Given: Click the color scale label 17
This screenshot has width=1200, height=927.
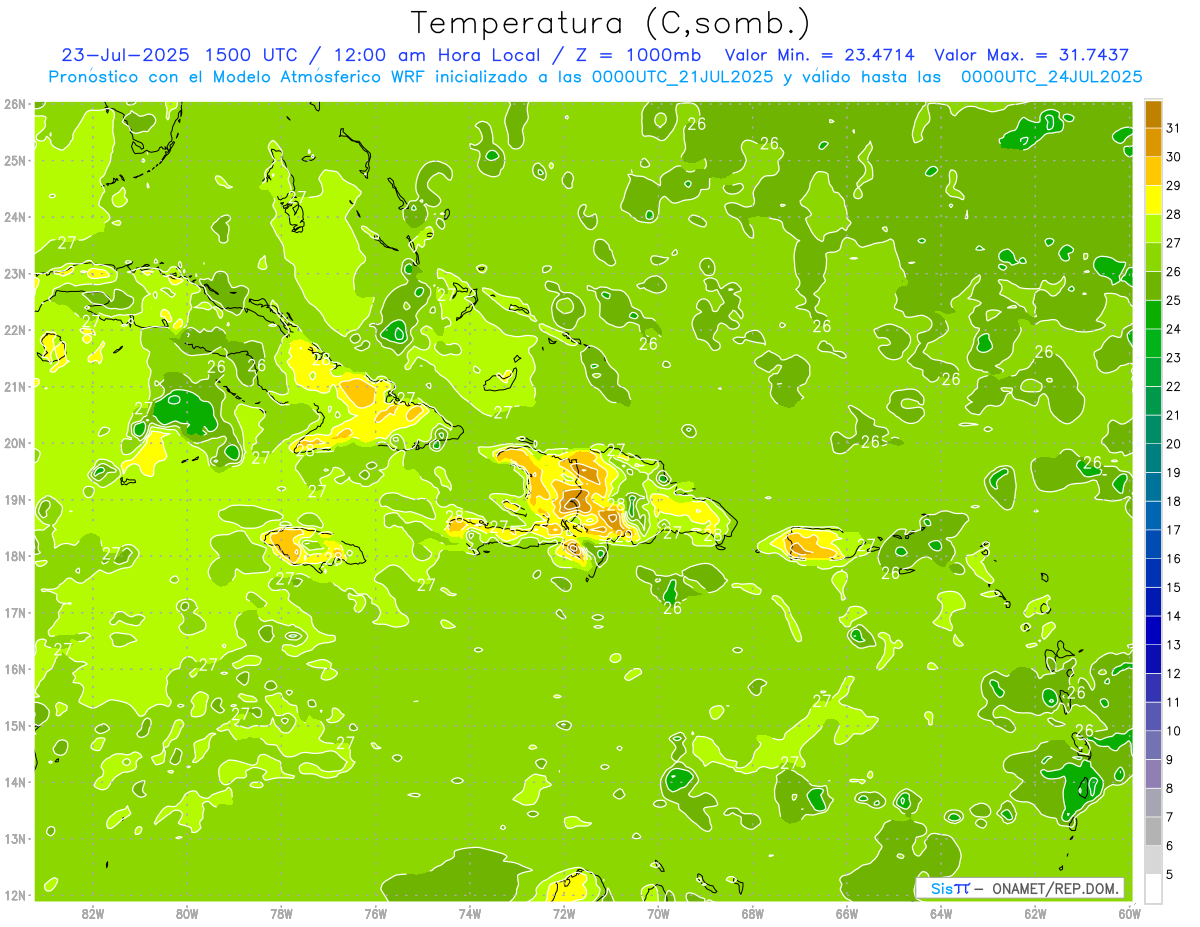Looking at the screenshot, I should [x=1174, y=530].
